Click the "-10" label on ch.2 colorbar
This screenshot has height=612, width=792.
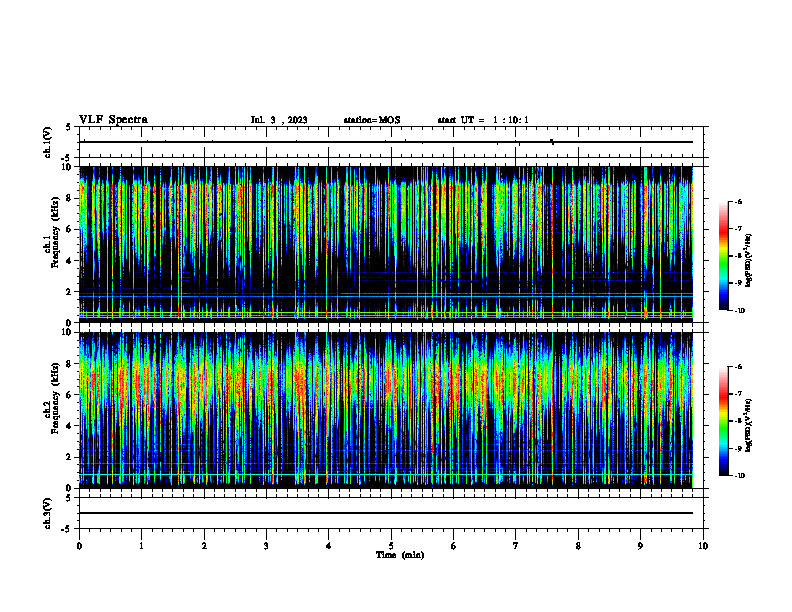tap(740, 476)
